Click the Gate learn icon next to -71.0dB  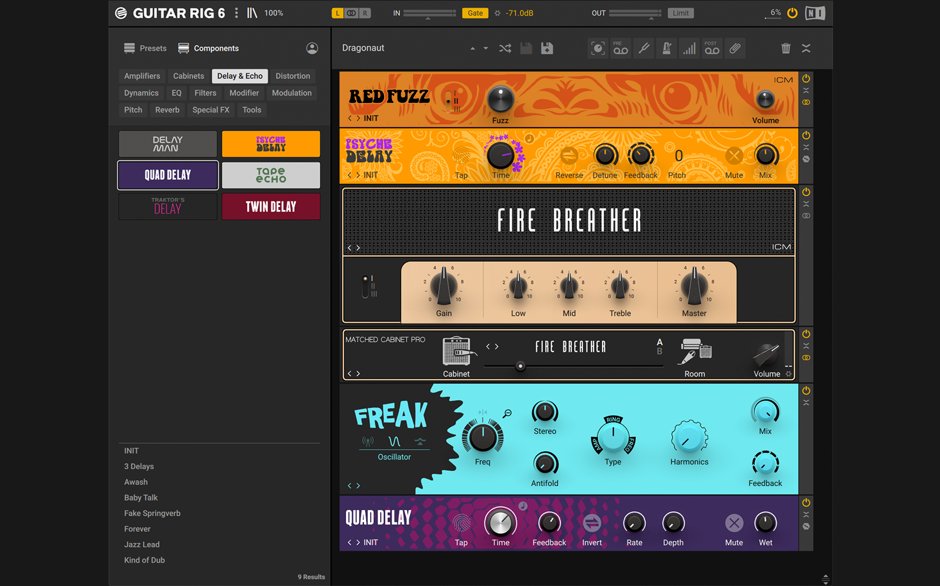(497, 13)
